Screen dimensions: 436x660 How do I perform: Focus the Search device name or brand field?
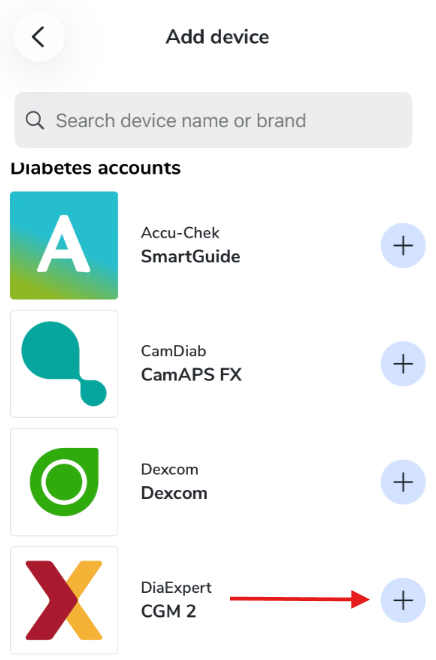tap(213, 120)
